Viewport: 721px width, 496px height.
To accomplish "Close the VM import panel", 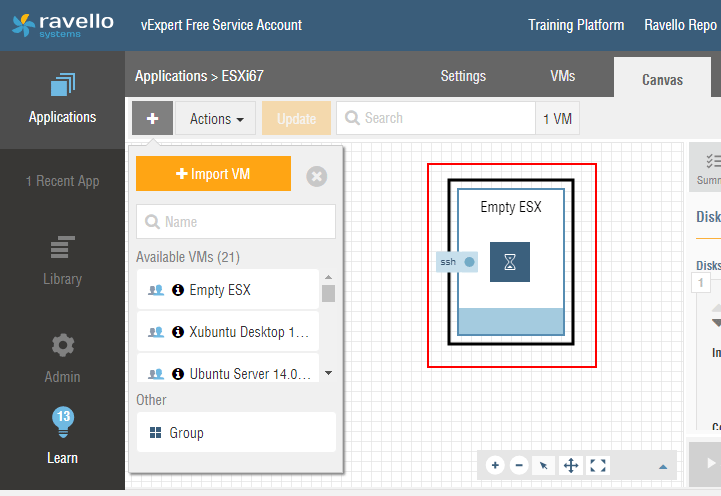I will pyautogui.click(x=316, y=177).
